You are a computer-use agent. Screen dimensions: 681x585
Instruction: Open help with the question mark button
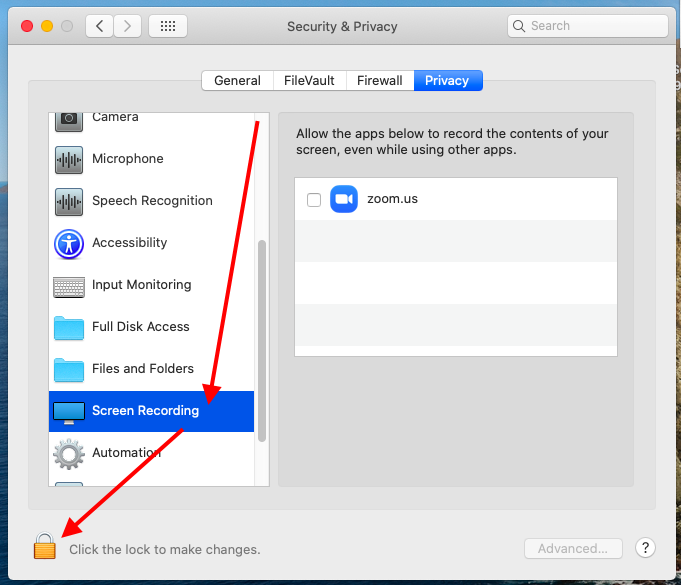646,547
